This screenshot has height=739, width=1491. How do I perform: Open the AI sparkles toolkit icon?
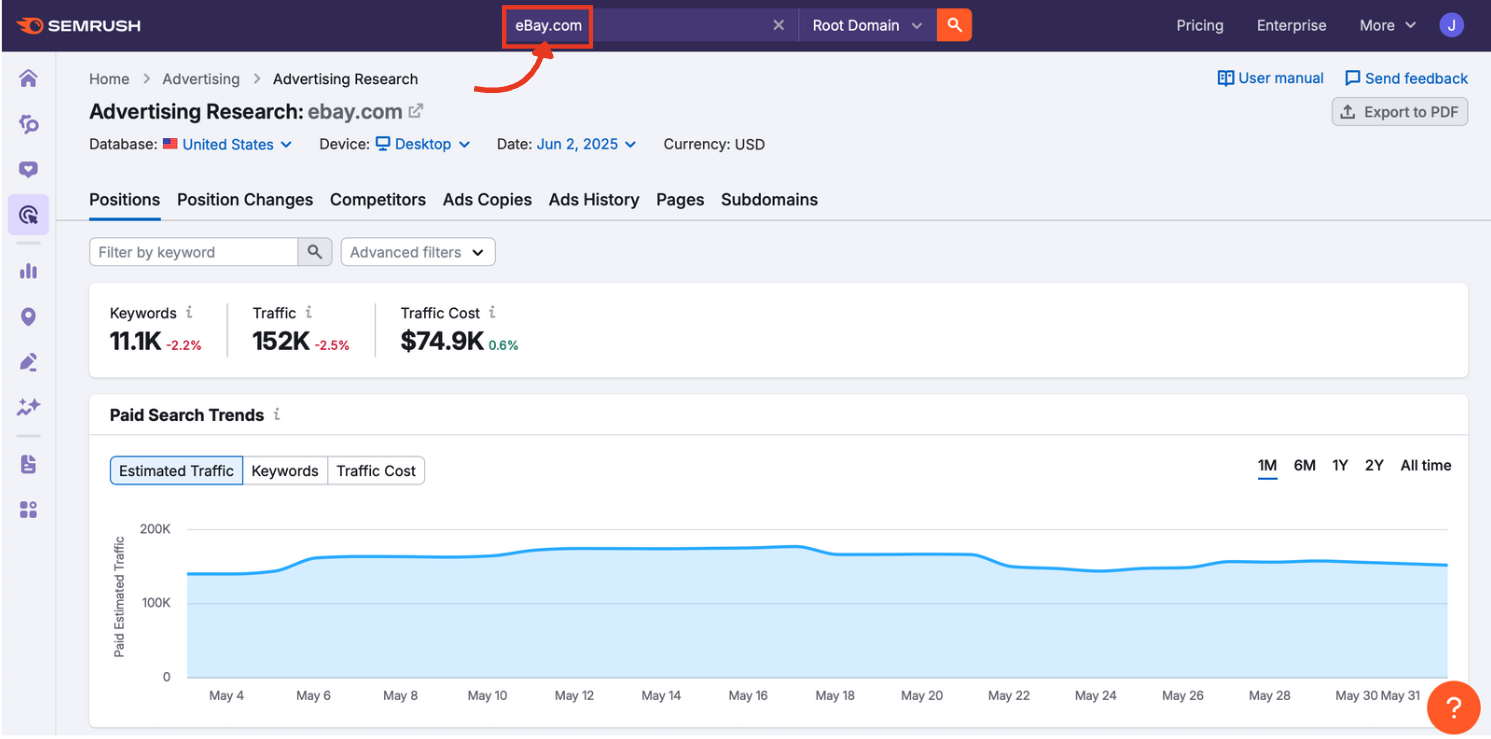(28, 407)
